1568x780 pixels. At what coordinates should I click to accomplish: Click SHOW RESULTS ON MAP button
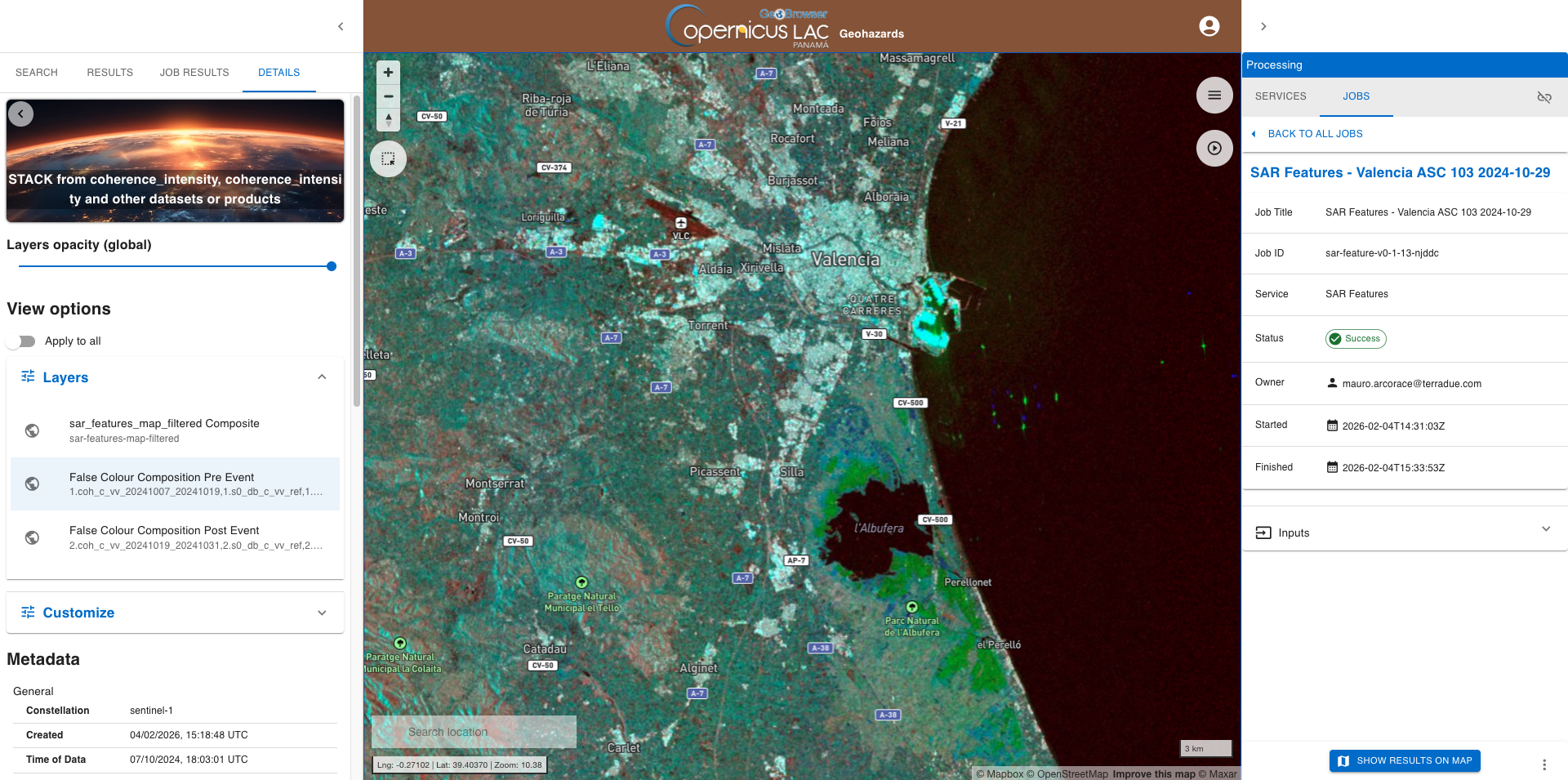pyautogui.click(x=1405, y=760)
